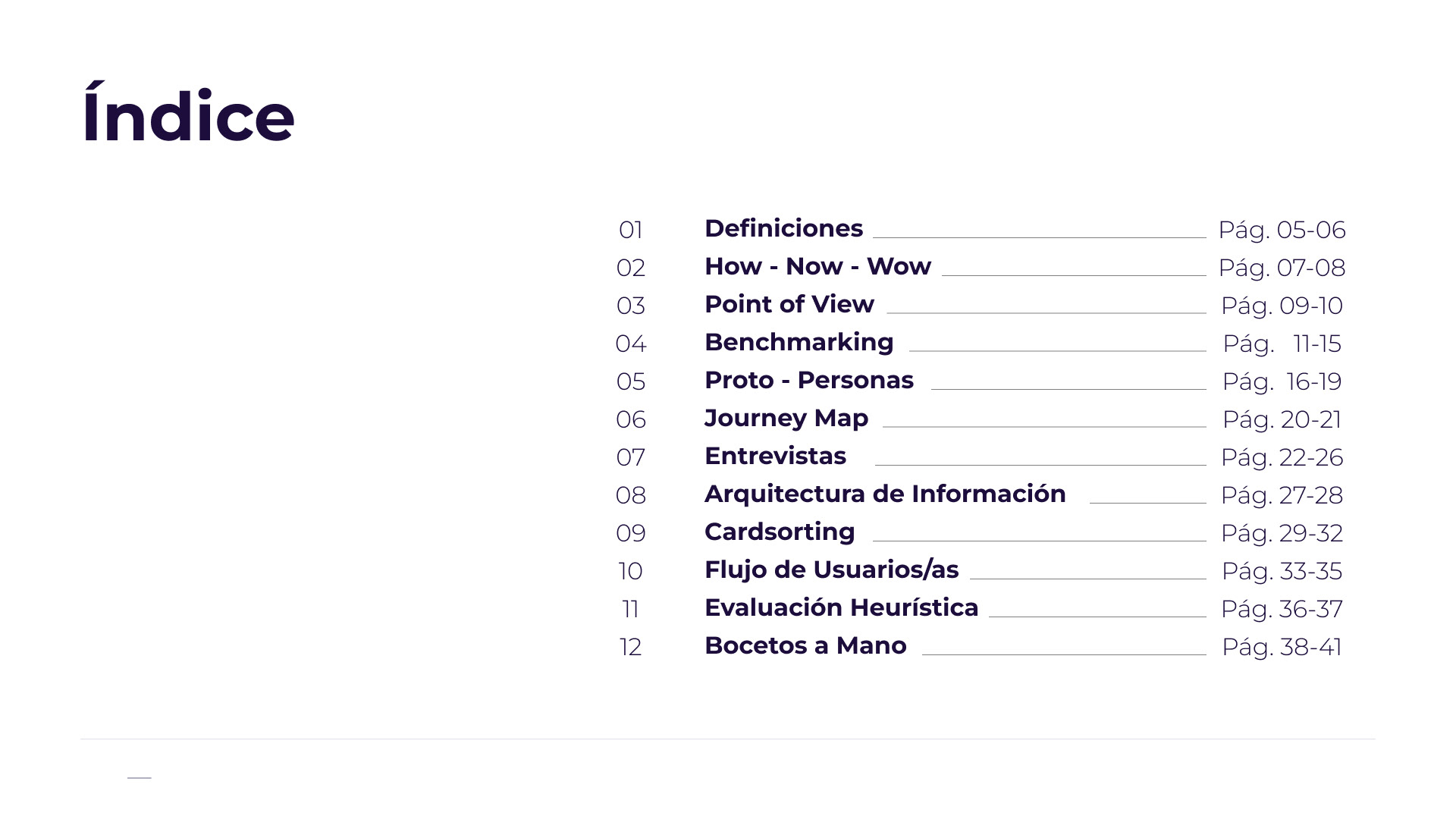Go to the How - Now - Wow section
This screenshot has height=819, width=1456.
click(817, 266)
